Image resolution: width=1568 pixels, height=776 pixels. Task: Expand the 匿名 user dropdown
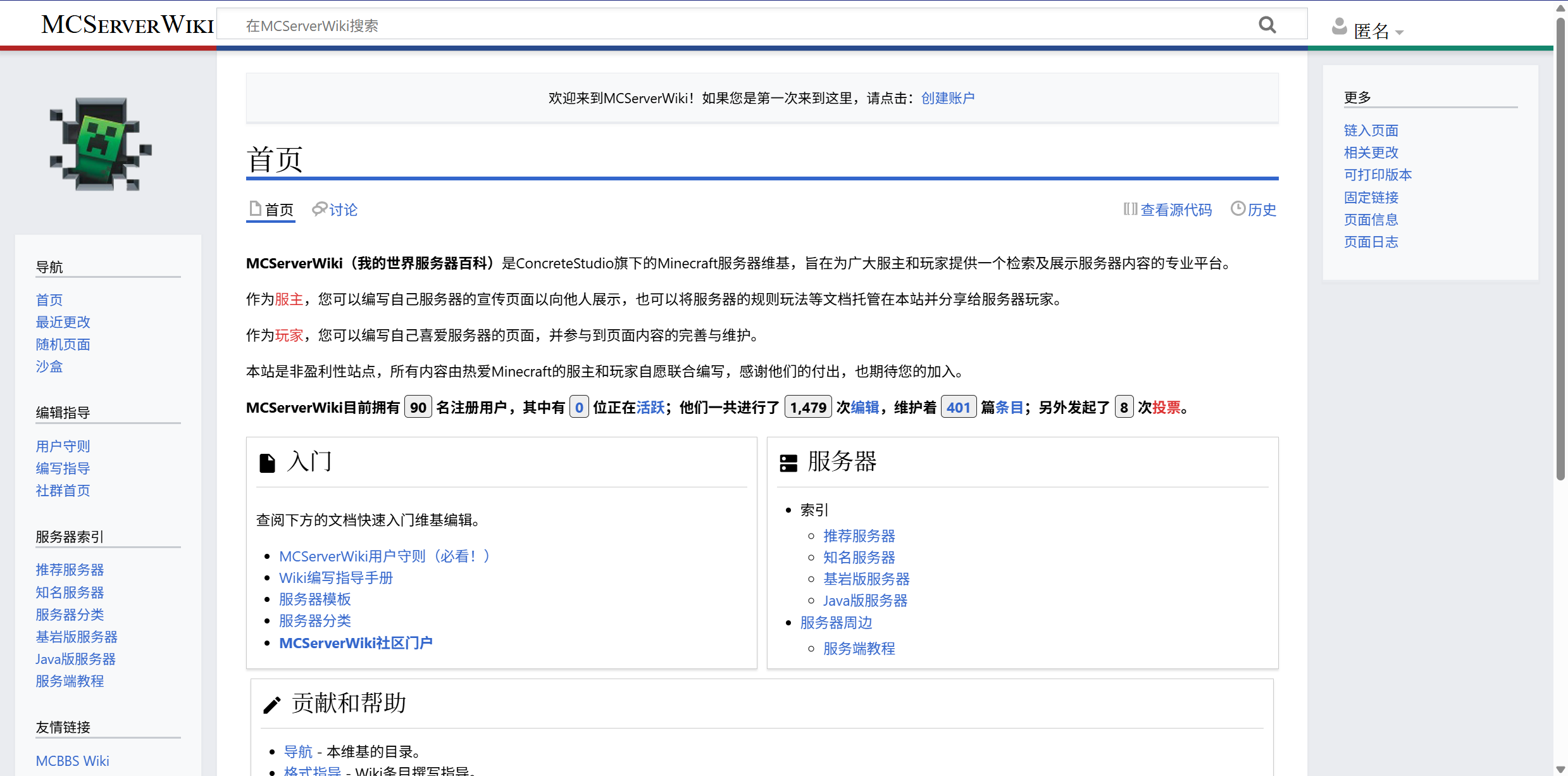pyautogui.click(x=1399, y=32)
